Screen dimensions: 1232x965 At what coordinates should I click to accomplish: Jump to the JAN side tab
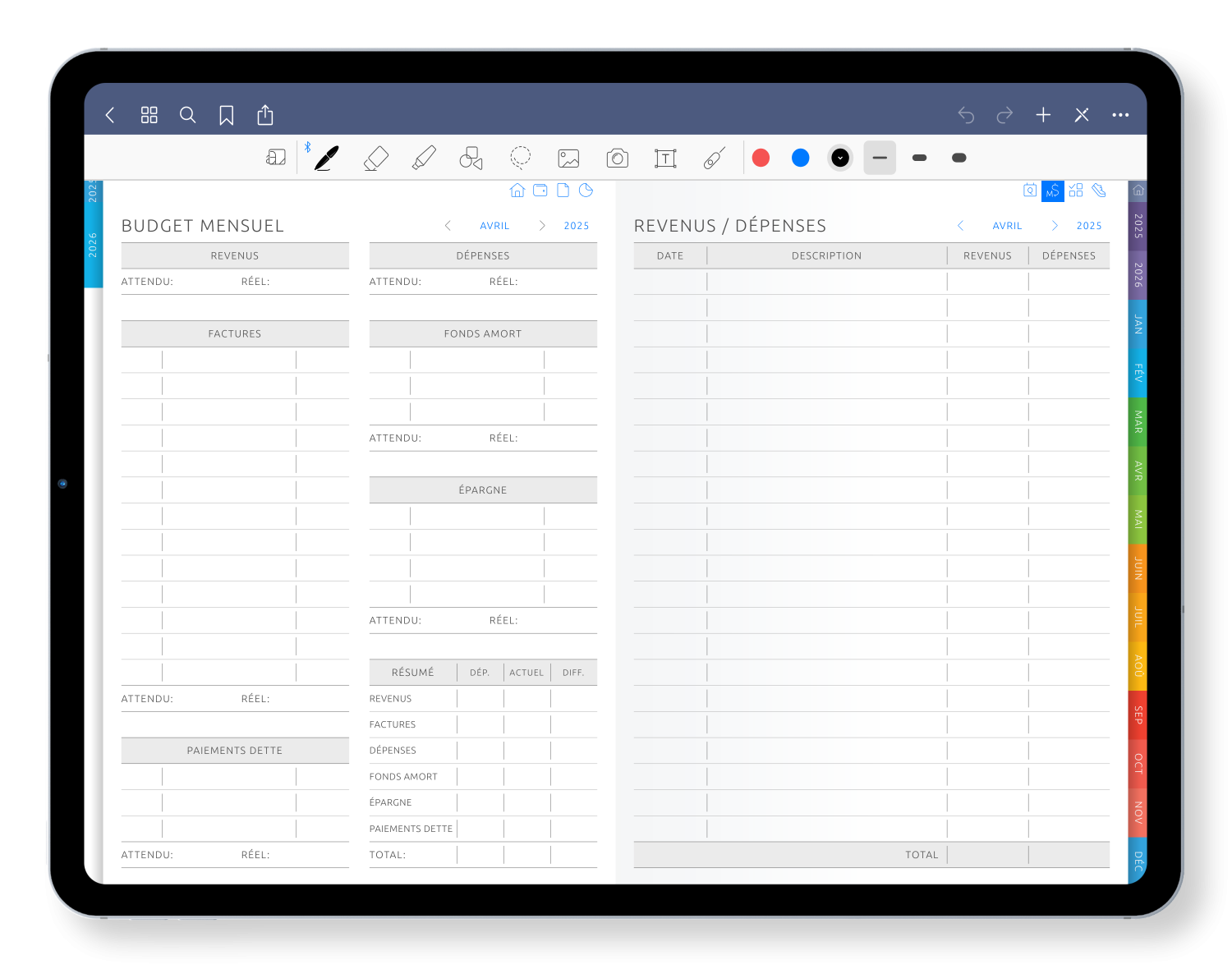[1138, 324]
